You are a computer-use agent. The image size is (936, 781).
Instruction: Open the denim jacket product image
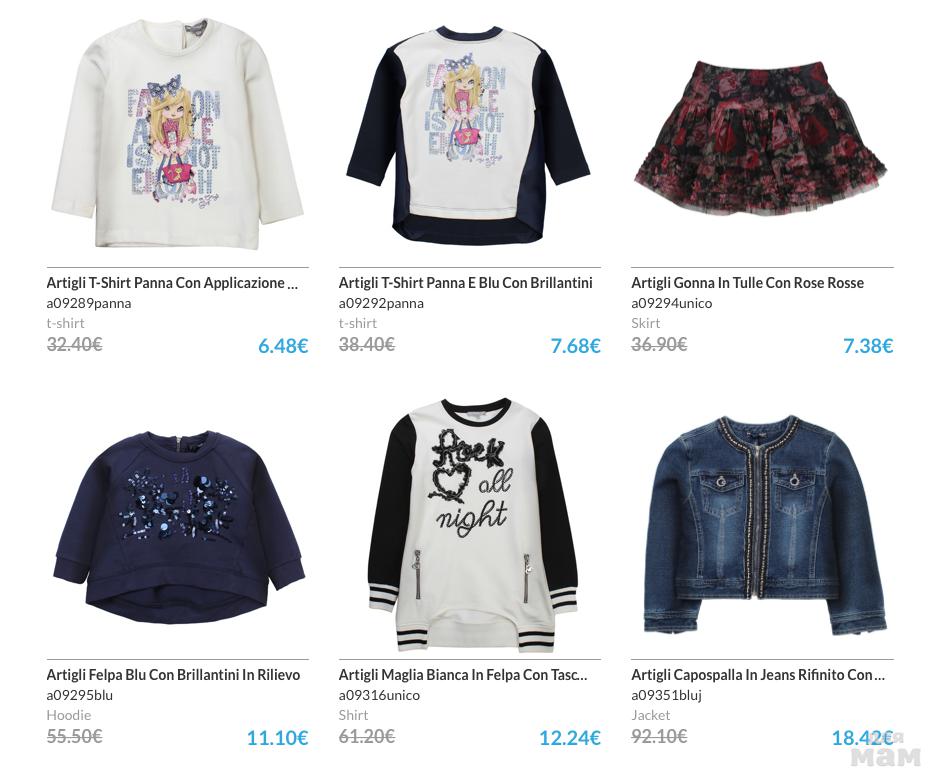[763, 524]
